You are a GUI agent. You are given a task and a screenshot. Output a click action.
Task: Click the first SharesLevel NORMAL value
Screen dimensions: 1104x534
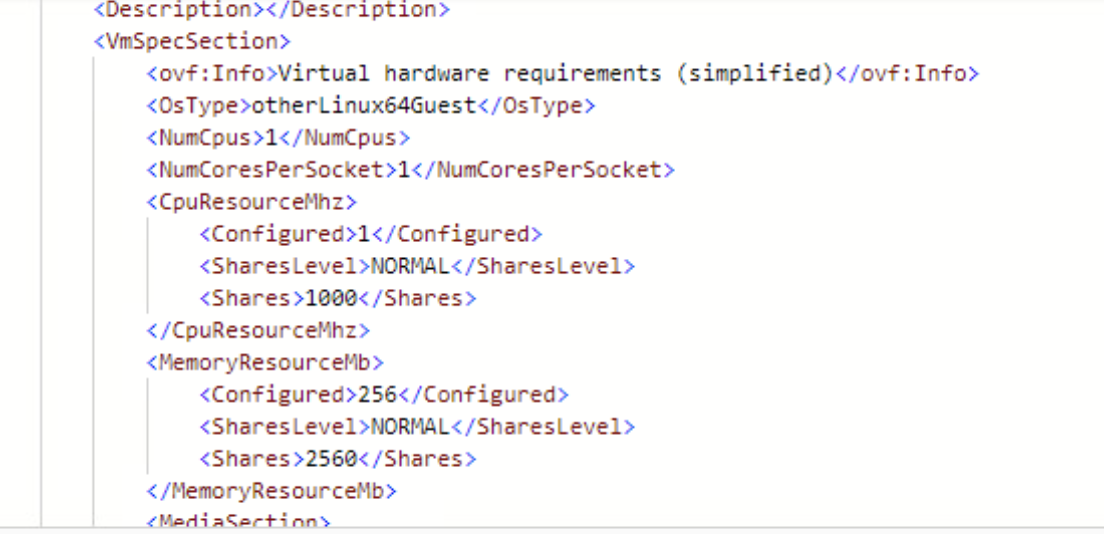pyautogui.click(x=410, y=266)
